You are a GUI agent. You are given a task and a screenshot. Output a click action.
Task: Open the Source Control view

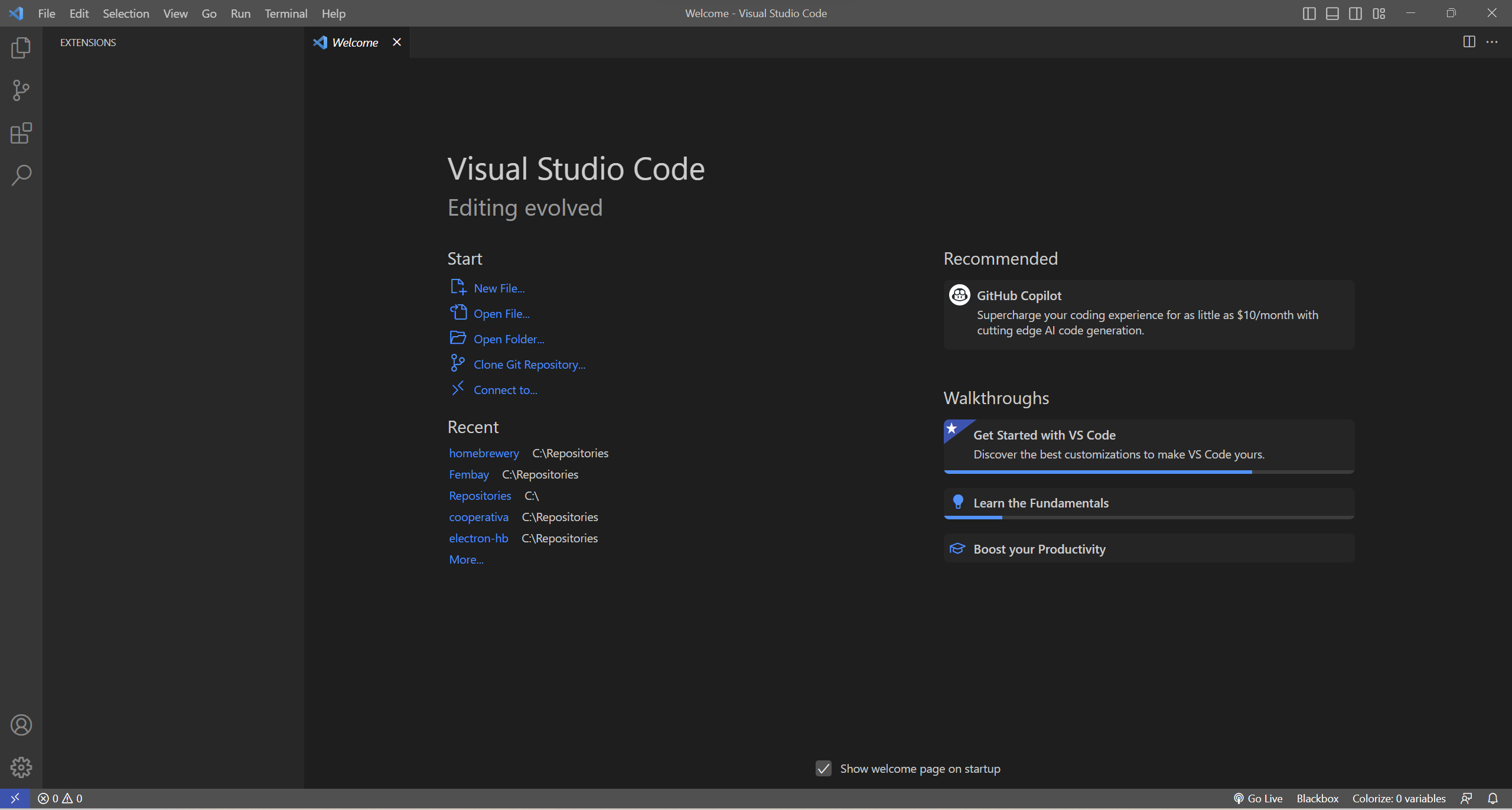tap(21, 90)
